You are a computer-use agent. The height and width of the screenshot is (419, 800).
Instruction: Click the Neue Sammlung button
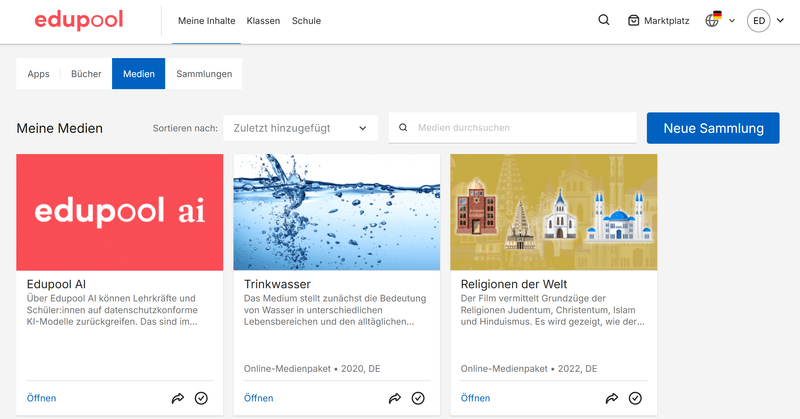click(x=713, y=128)
